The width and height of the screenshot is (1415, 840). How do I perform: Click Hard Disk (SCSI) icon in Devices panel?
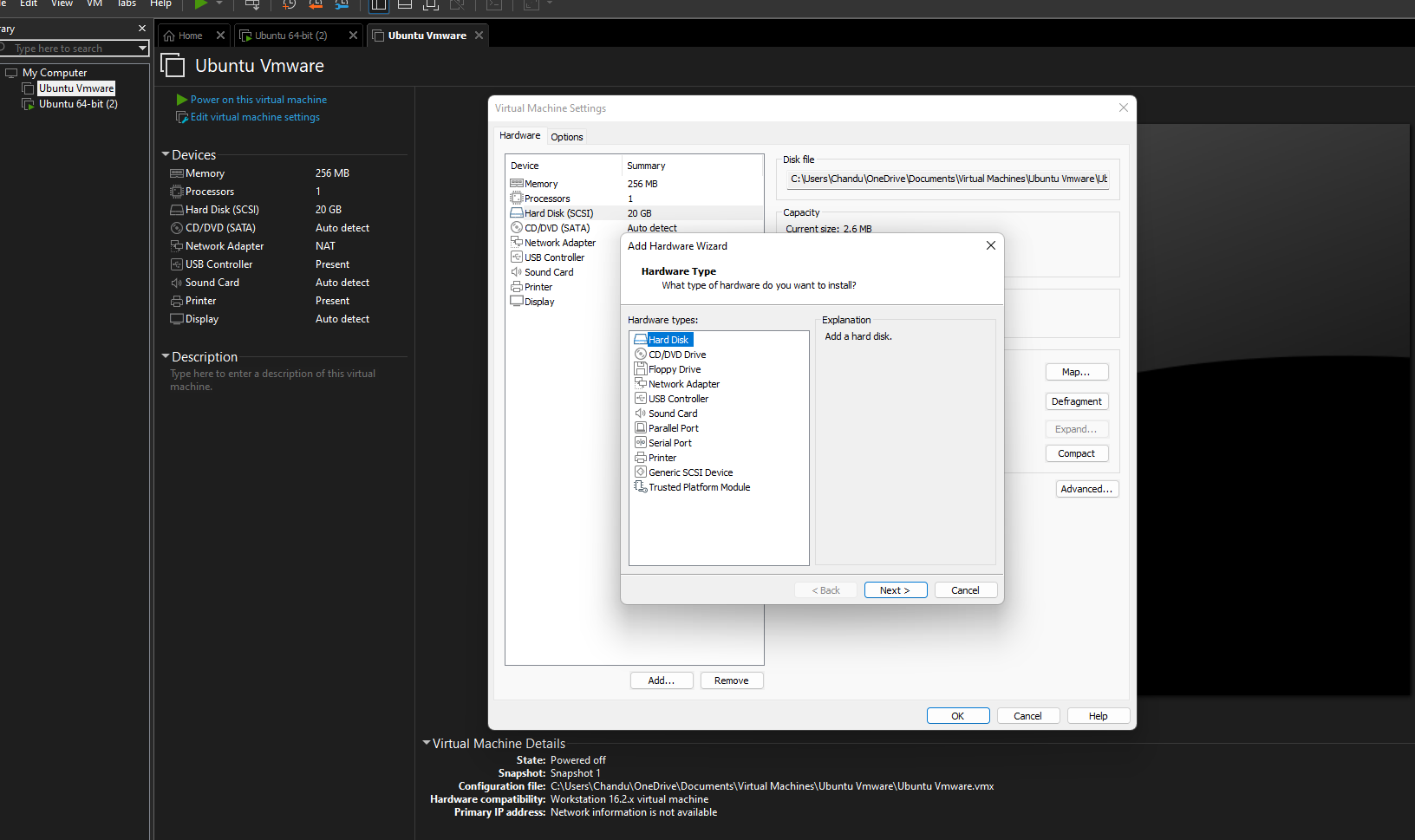177,210
